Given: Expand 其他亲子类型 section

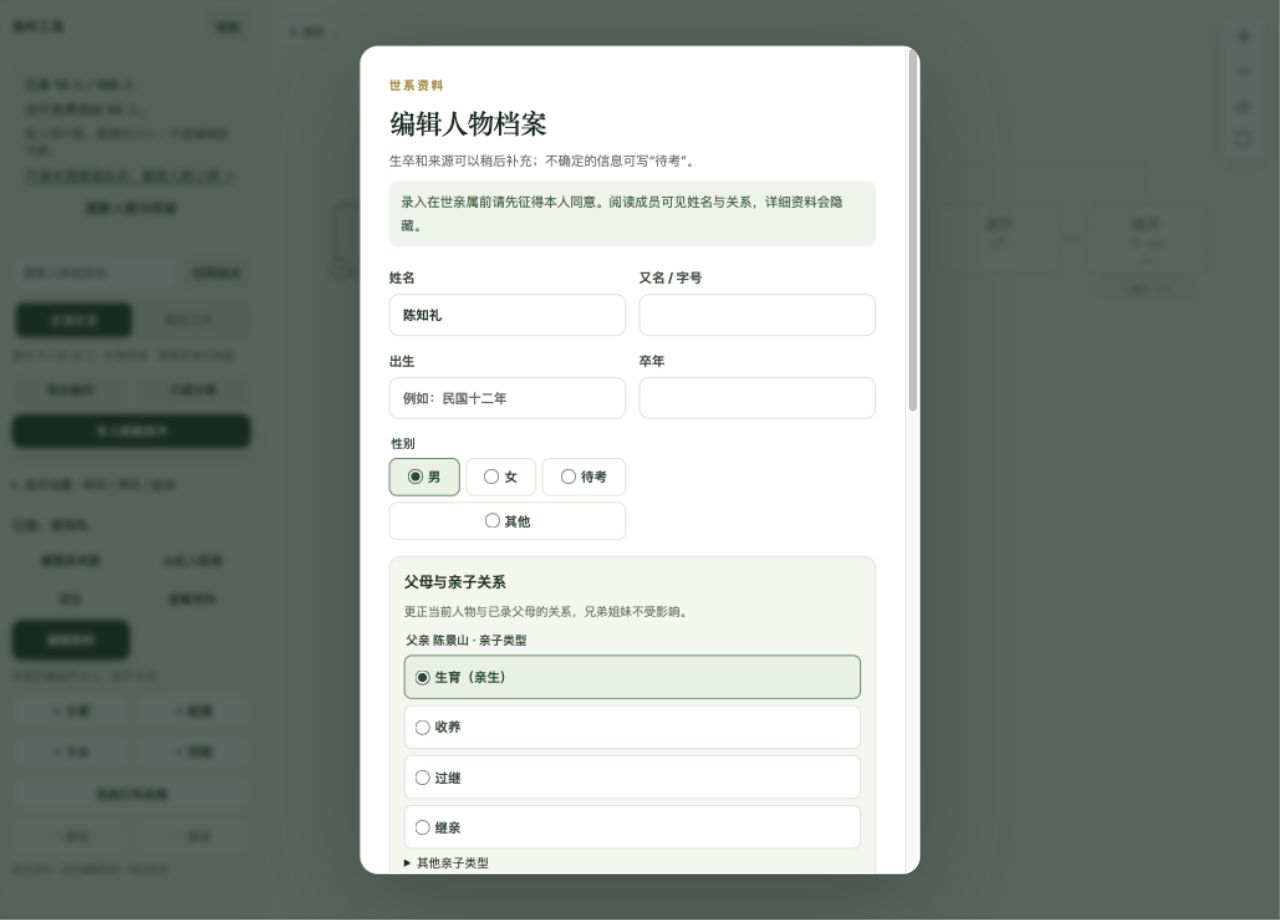Looking at the screenshot, I should 447,863.
